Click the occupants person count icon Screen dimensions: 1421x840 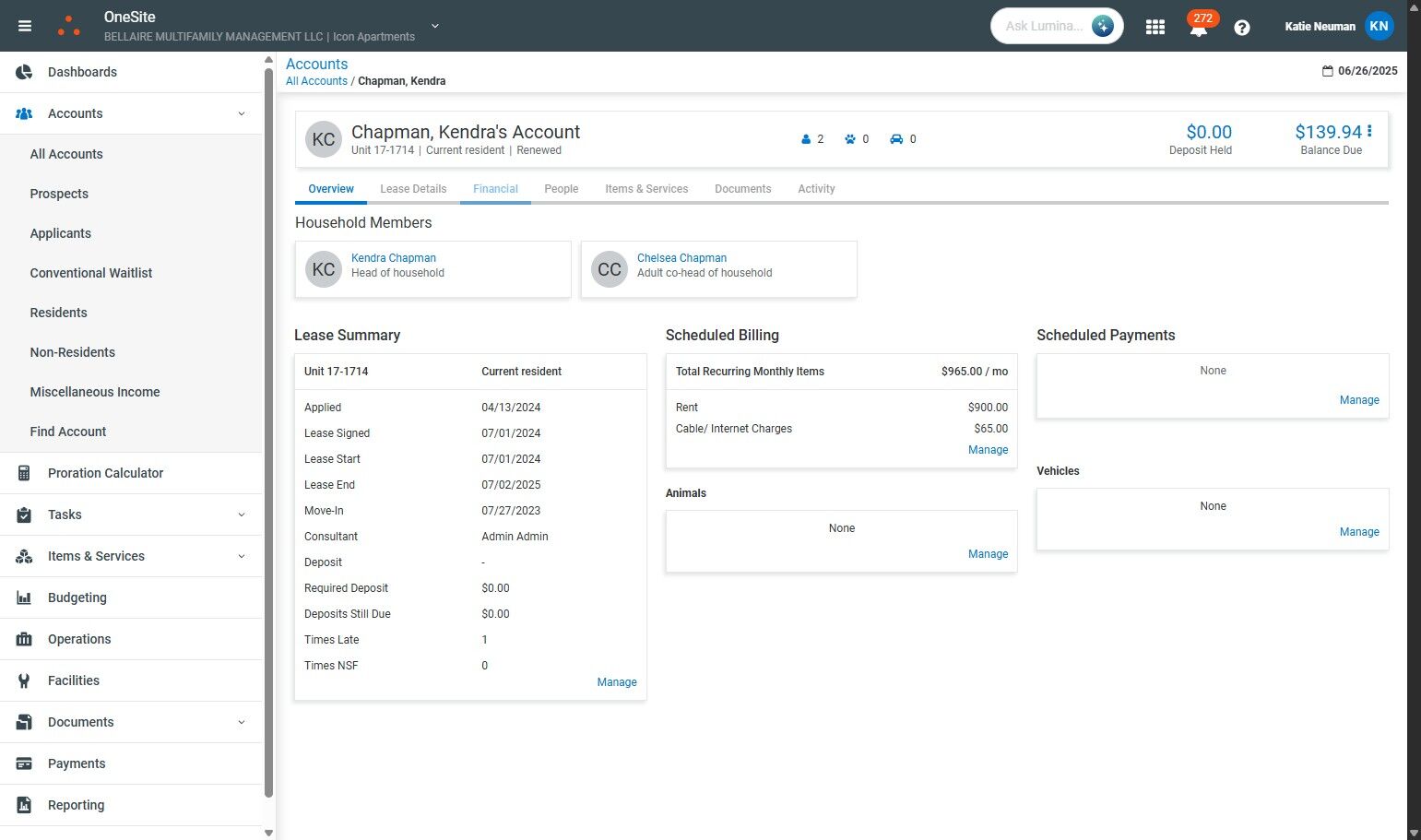806,139
